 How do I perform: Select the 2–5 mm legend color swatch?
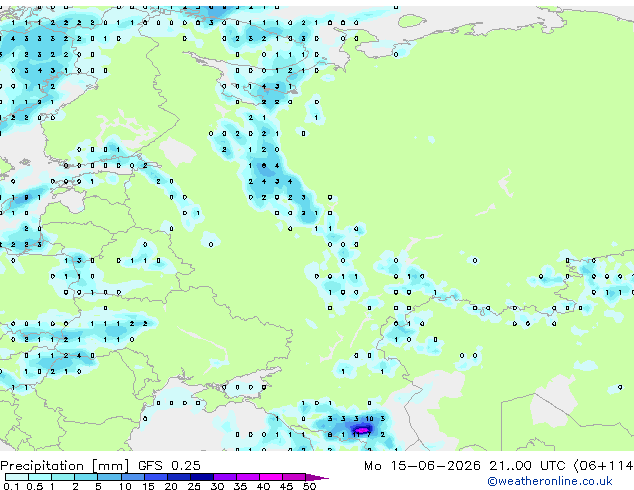(x=86, y=477)
